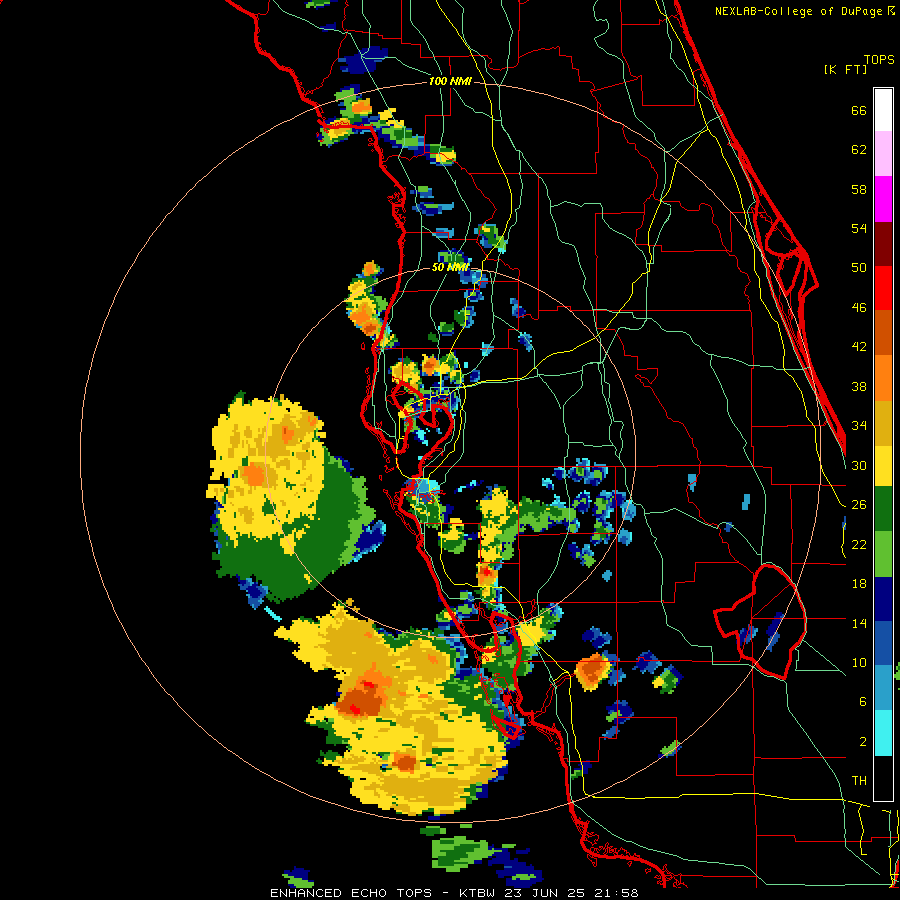Click the '46' legend value
Viewport: 900px width, 900px height.
click(859, 308)
